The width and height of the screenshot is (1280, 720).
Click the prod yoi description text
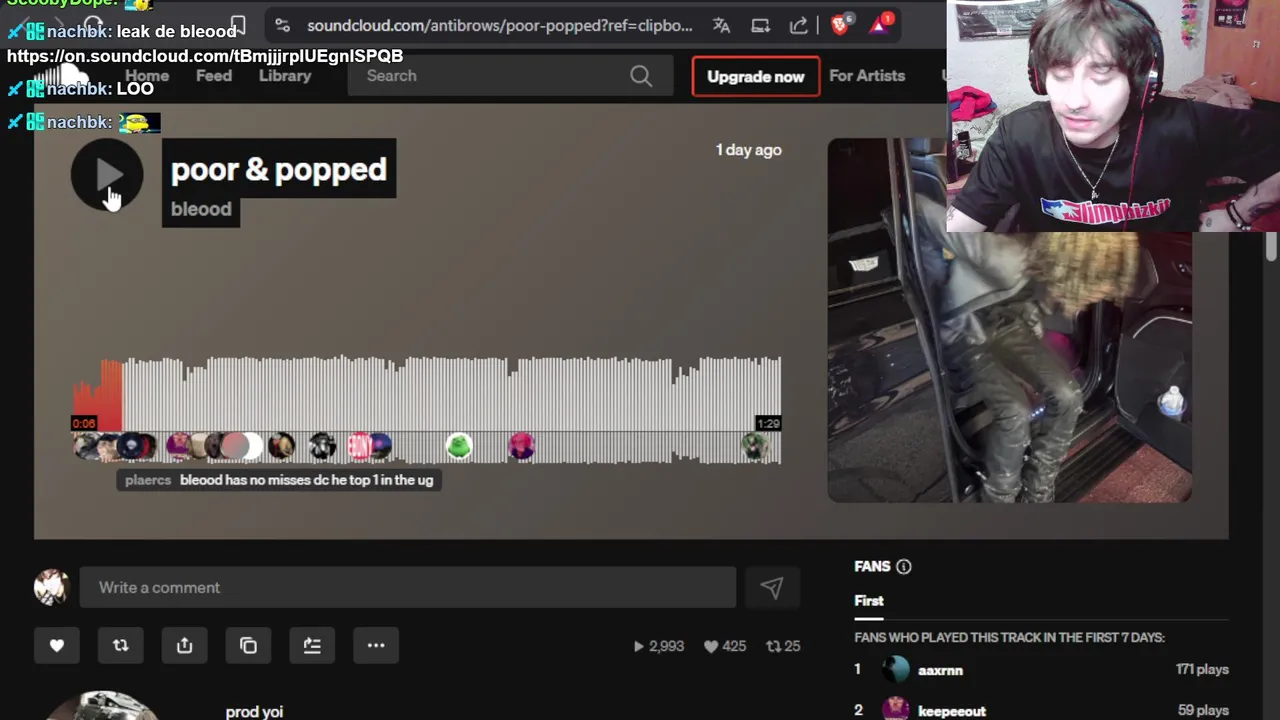254,712
